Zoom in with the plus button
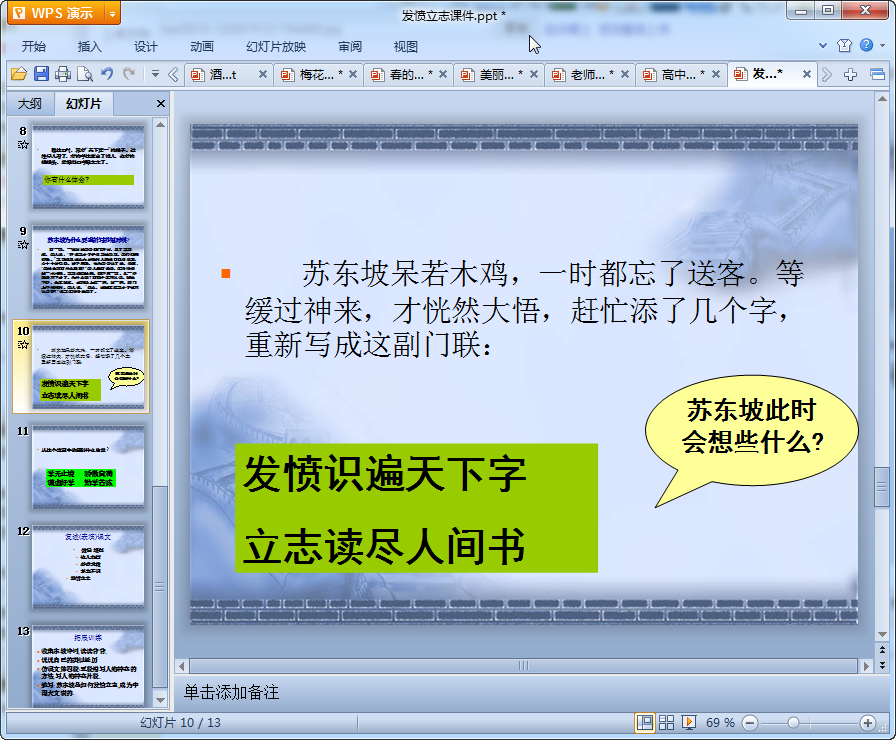 pos(868,723)
